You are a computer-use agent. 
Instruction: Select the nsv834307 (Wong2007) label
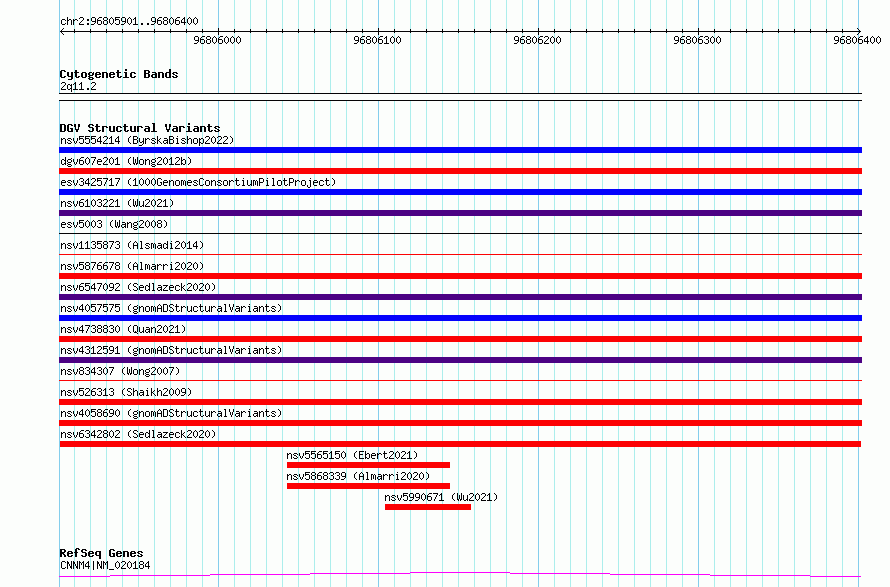point(120,371)
